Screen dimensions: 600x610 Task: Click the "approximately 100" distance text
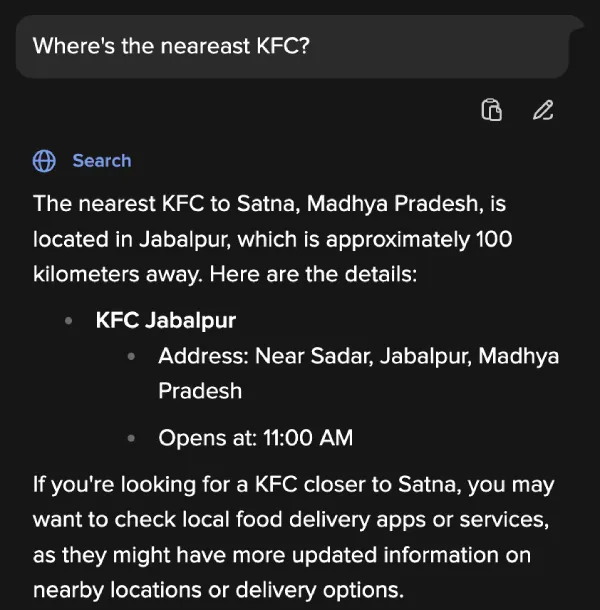pyautogui.click(x=419, y=239)
